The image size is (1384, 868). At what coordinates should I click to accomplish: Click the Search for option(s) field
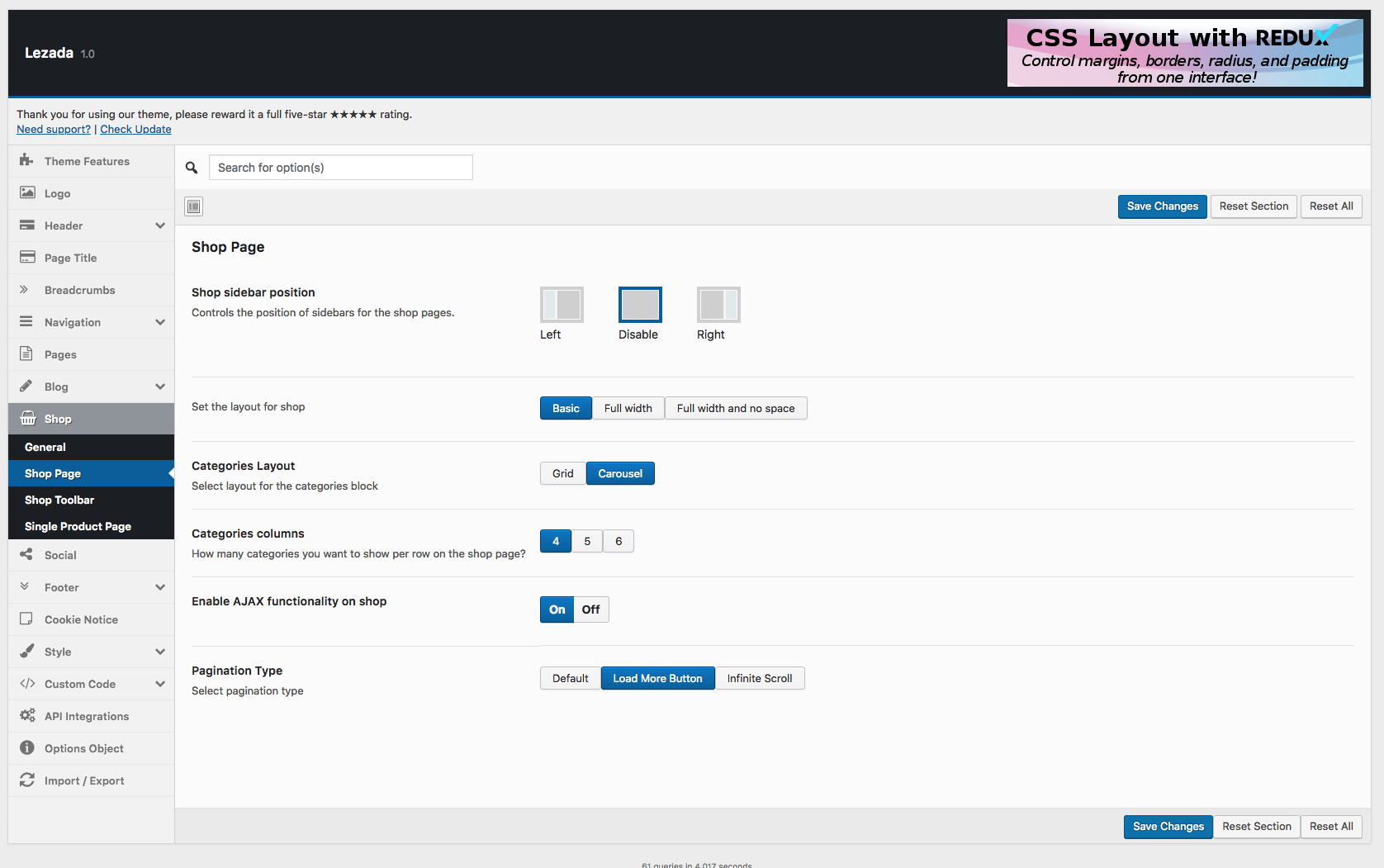pyautogui.click(x=340, y=168)
